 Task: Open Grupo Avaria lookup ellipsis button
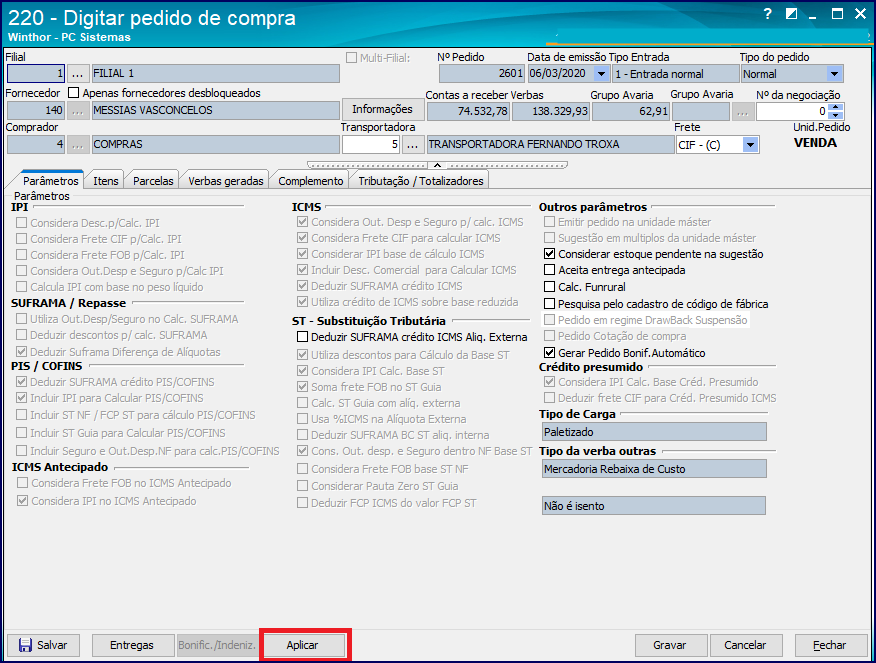(742, 112)
